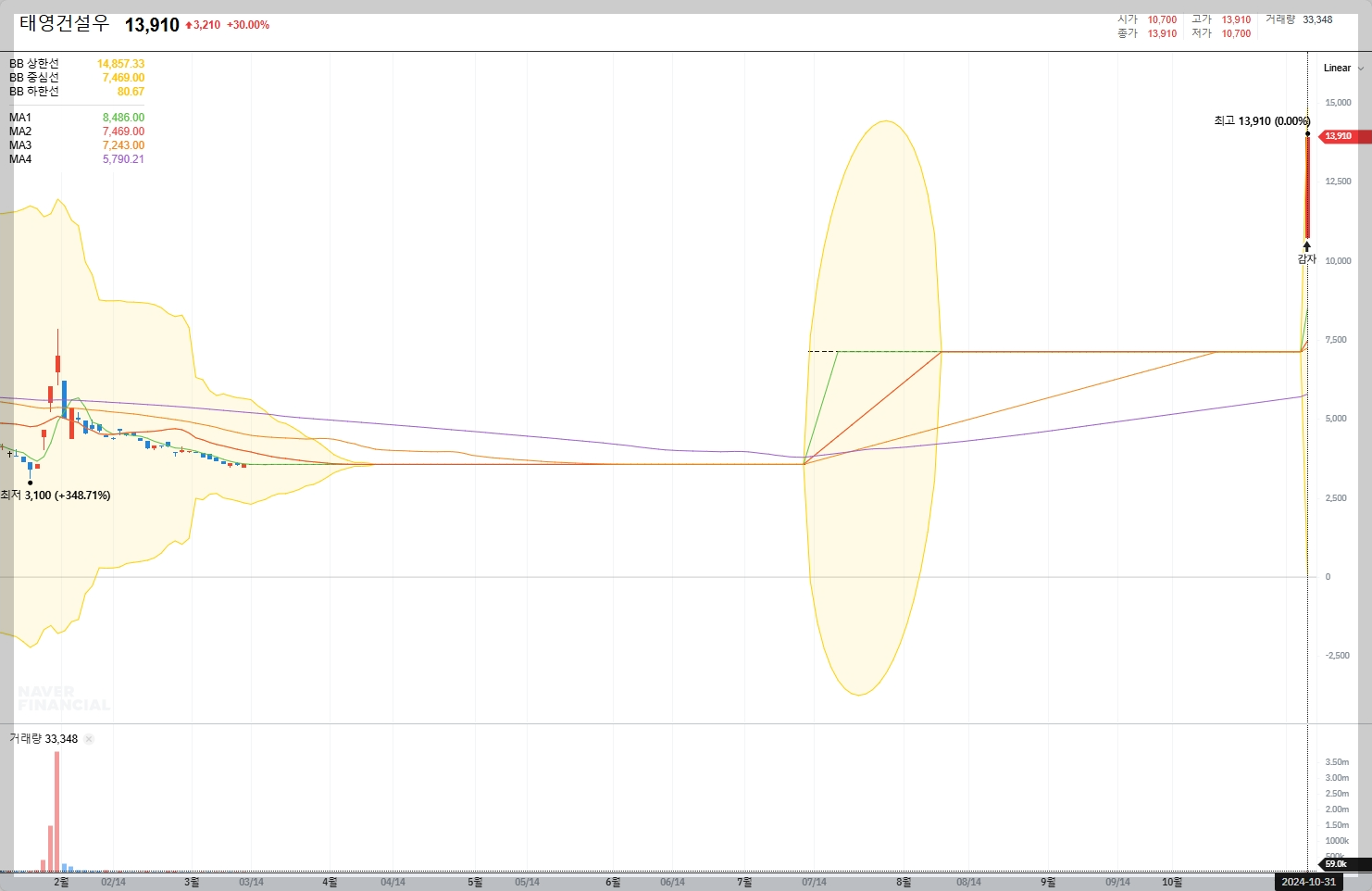Image resolution: width=1372 pixels, height=891 pixels.
Task: Click the 15,000 price axis label
Action: tap(1338, 103)
